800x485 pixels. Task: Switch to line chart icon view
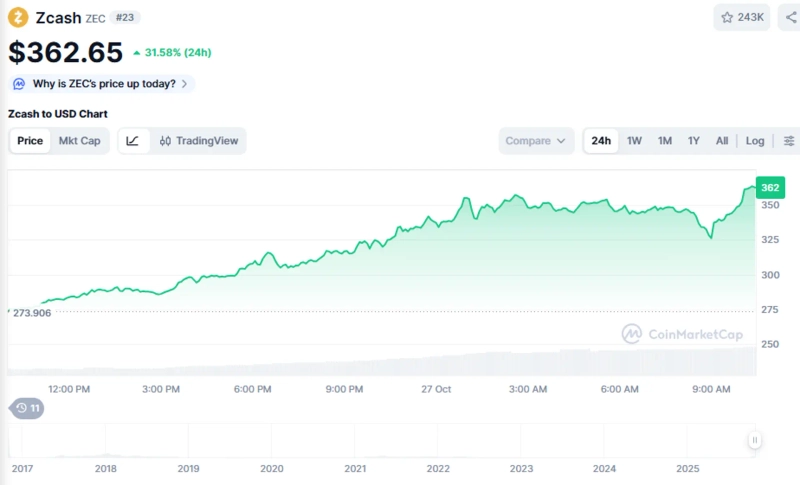click(x=133, y=141)
